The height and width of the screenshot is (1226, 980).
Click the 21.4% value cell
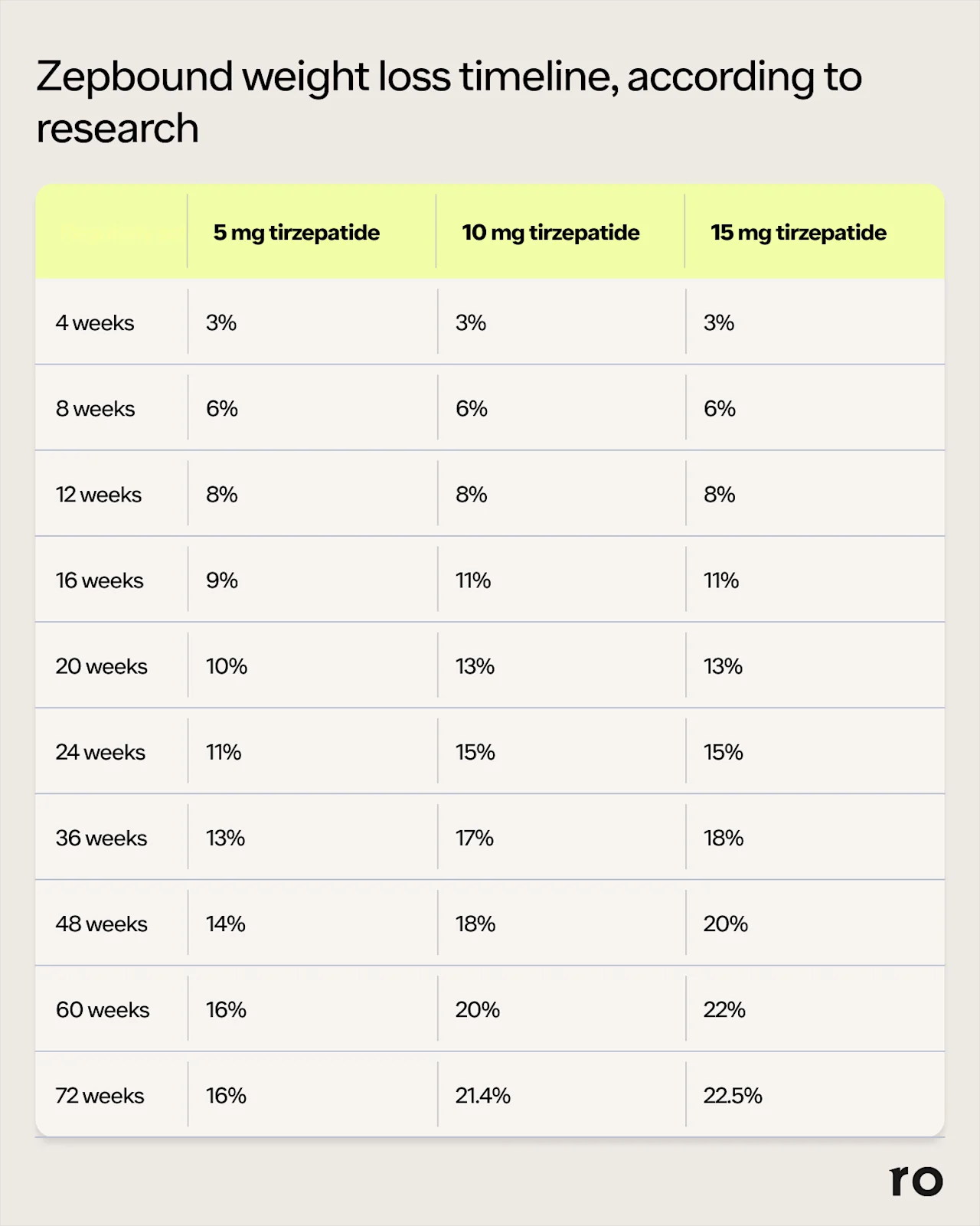point(483,1096)
